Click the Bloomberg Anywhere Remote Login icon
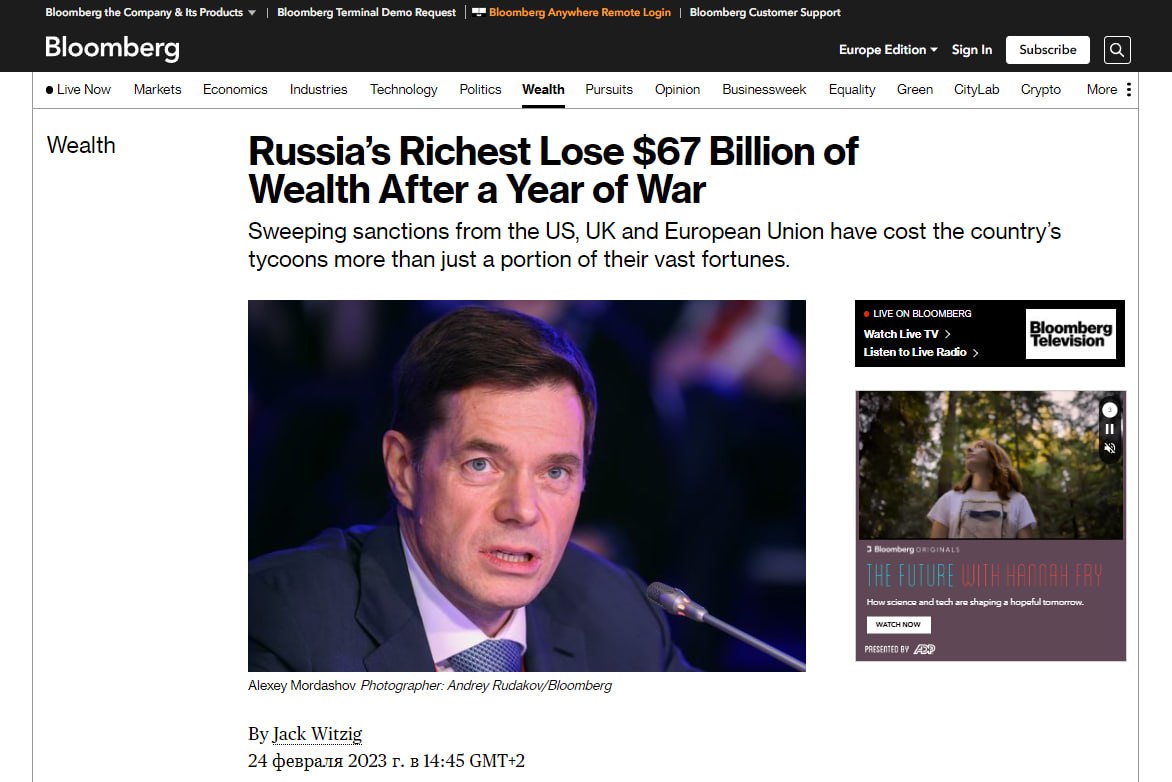 (479, 12)
